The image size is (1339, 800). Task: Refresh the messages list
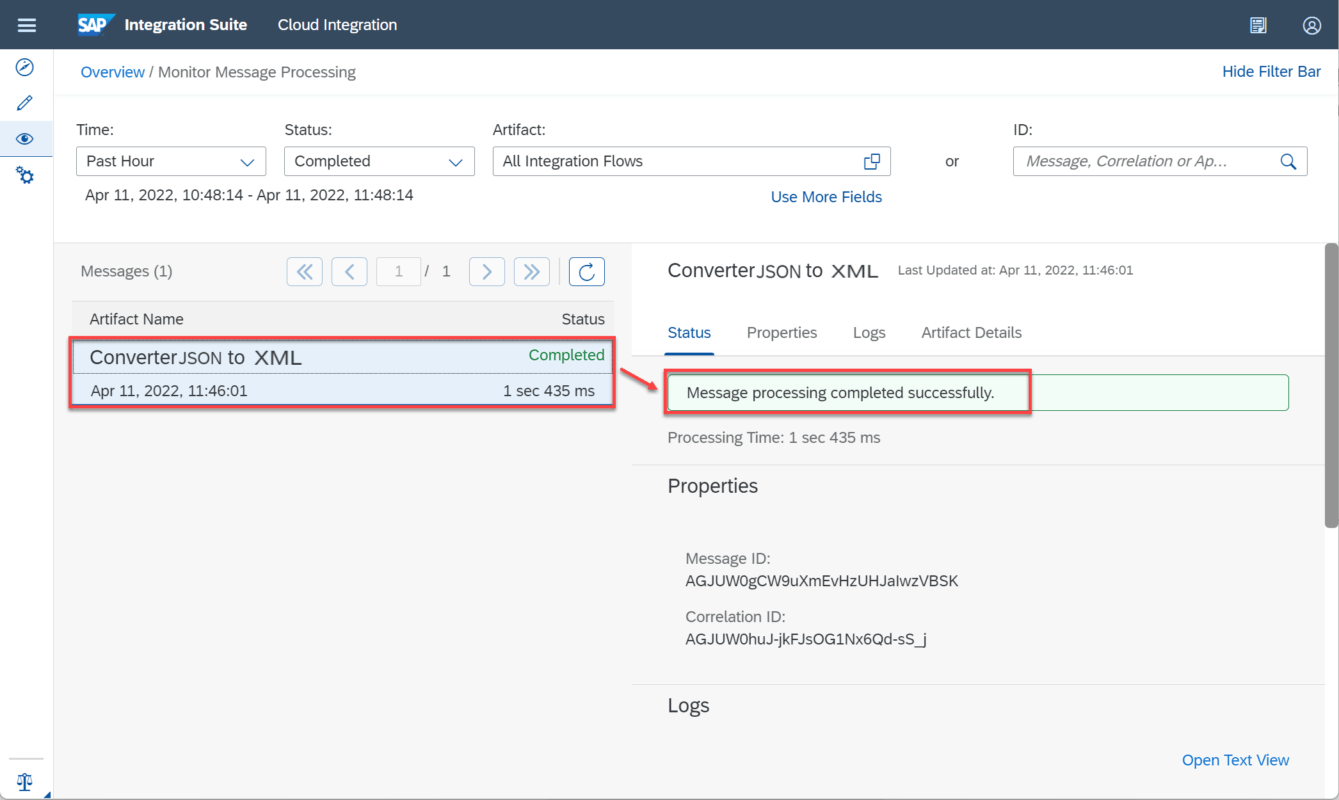click(587, 271)
